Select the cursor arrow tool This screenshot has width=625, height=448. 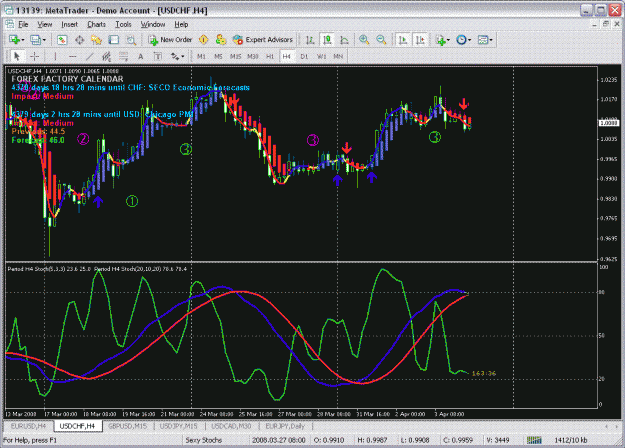point(17,56)
